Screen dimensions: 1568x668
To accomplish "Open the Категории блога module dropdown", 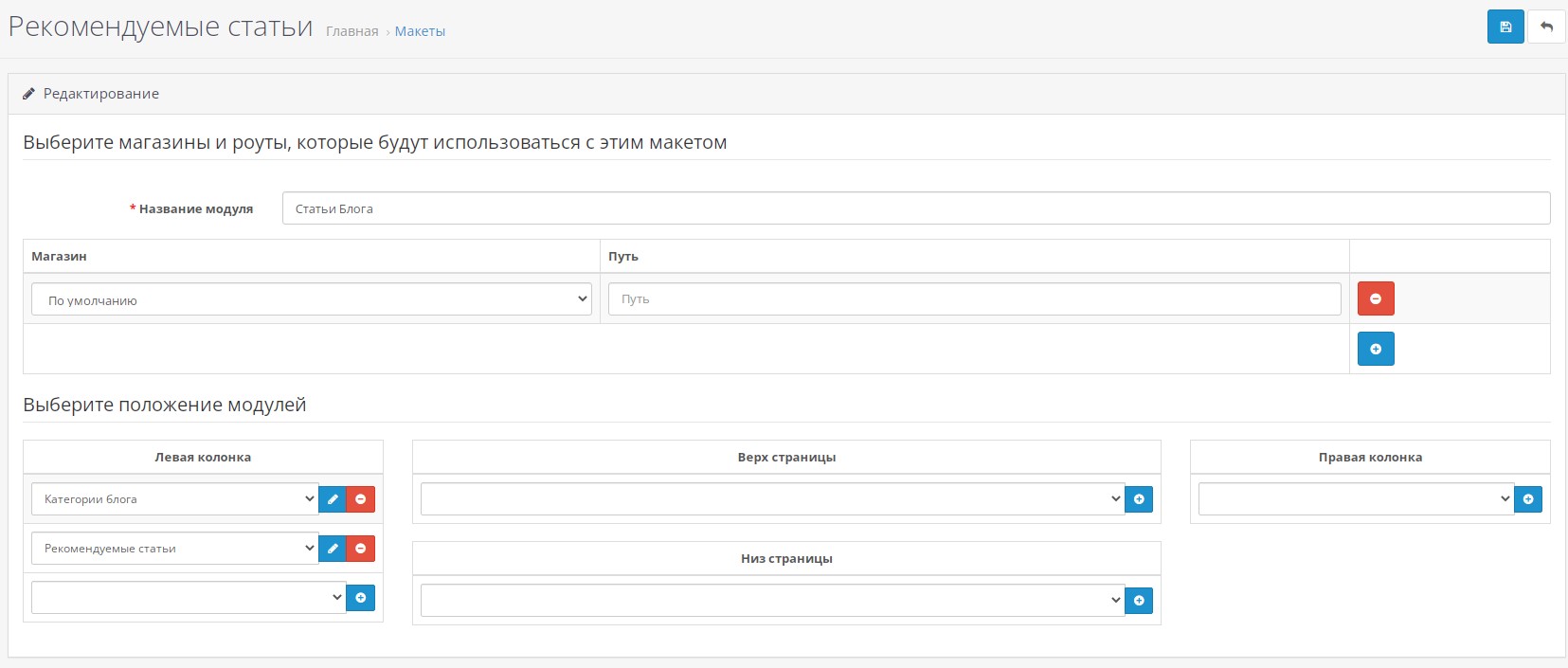I will (x=174, y=499).
